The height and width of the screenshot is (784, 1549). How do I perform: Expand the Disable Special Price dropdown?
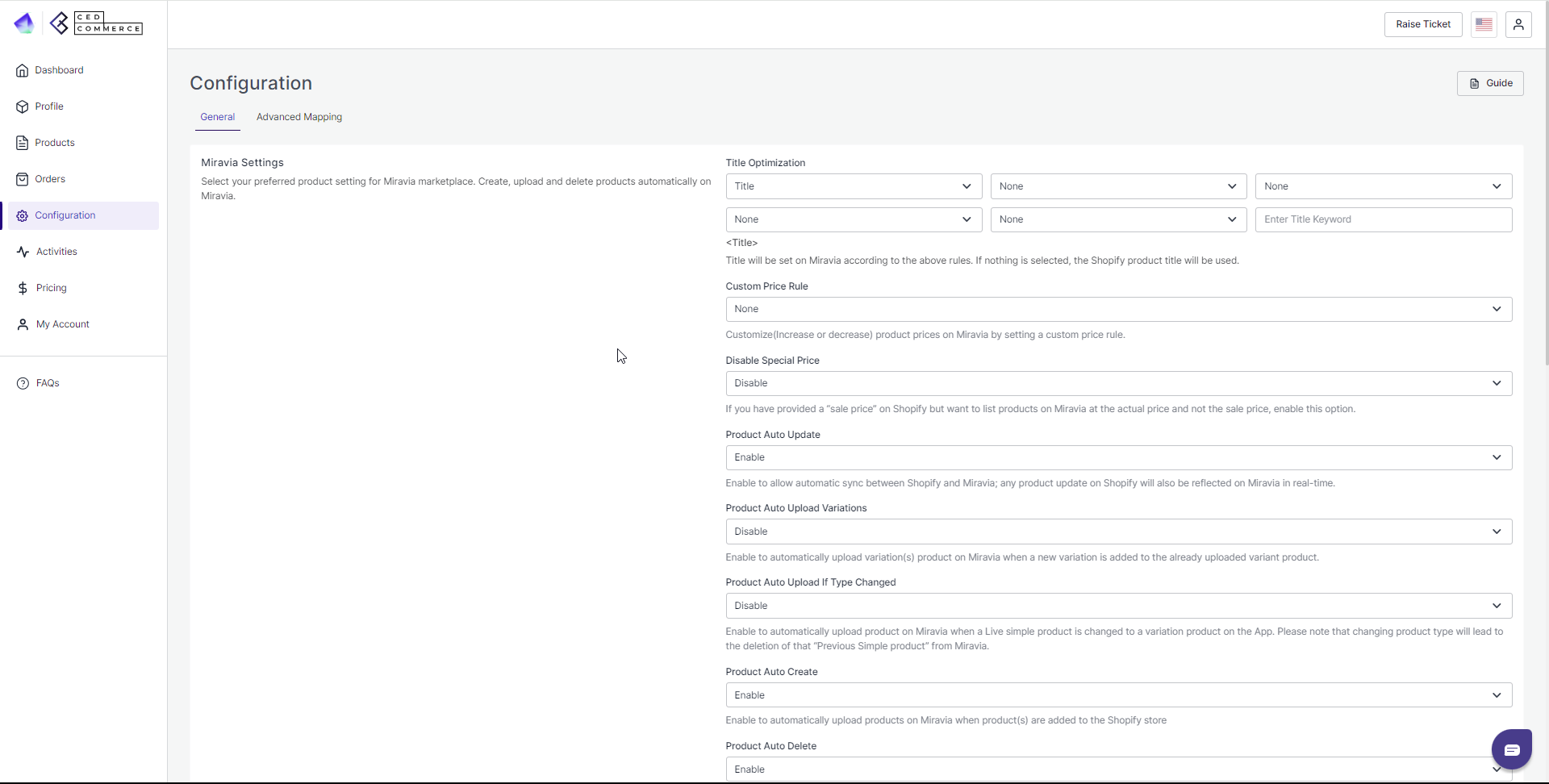pyautogui.click(x=1119, y=383)
